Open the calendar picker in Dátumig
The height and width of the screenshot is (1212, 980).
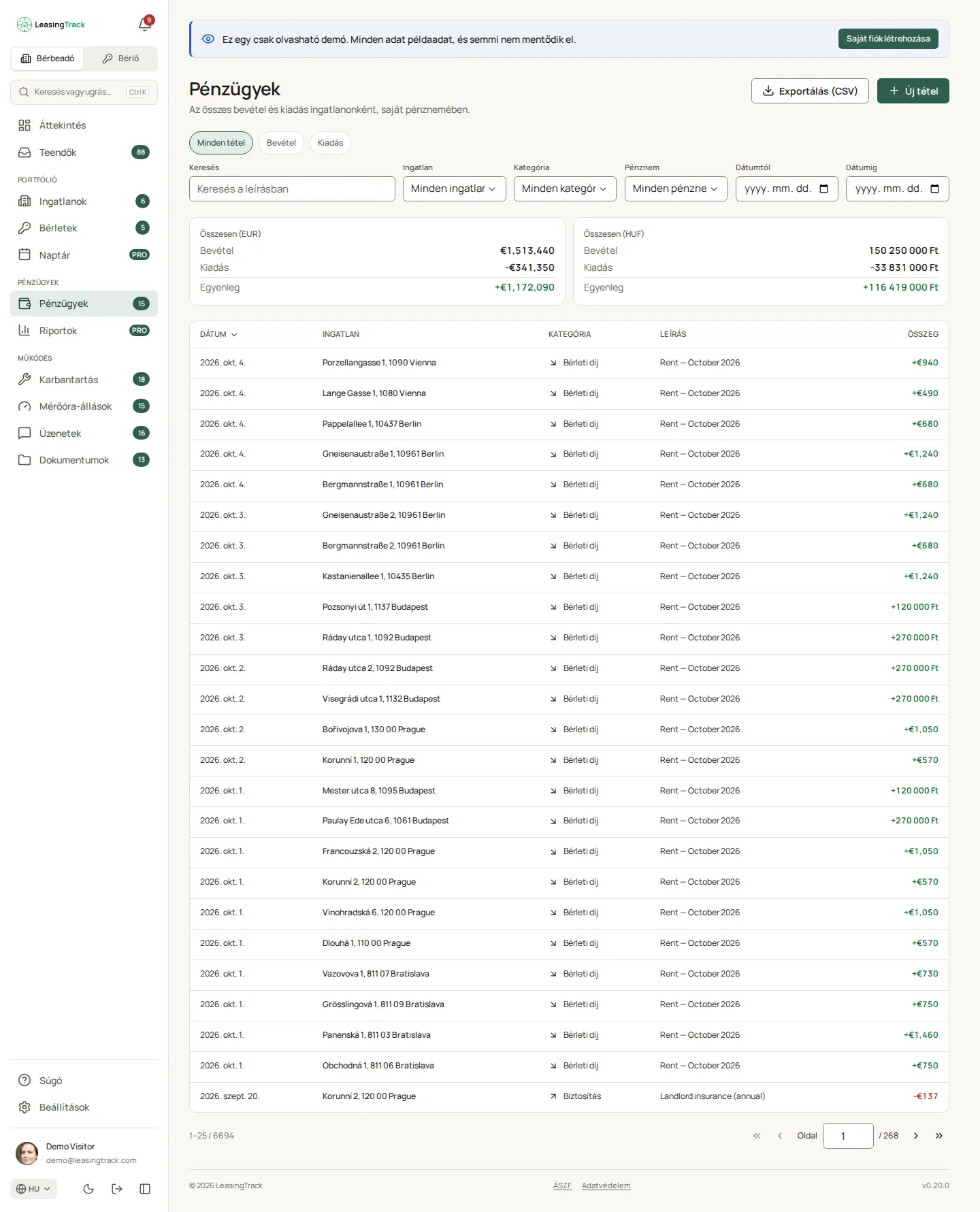pos(934,189)
